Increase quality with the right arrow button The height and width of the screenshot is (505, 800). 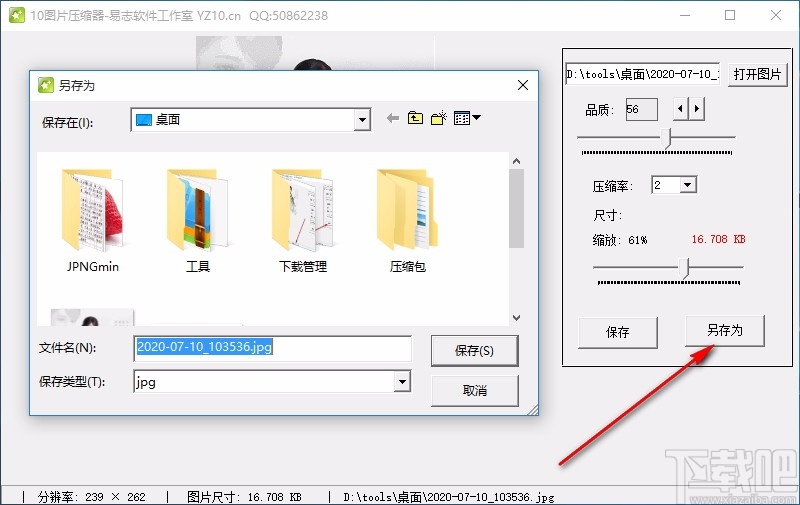point(696,109)
